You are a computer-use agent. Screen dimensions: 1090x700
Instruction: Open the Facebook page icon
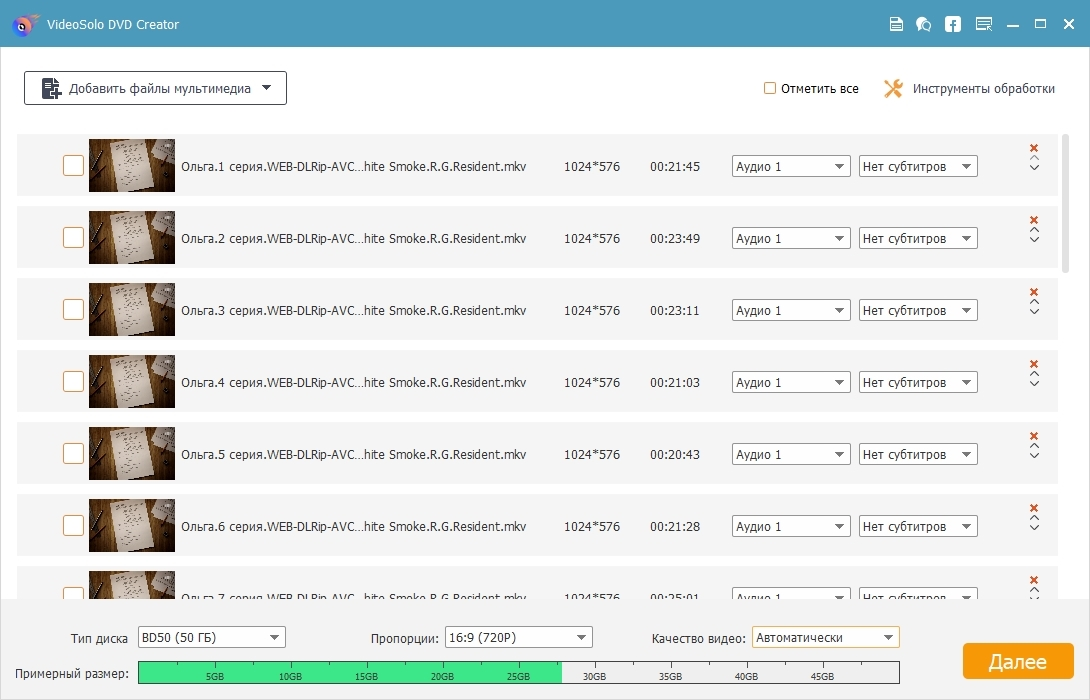coord(953,24)
